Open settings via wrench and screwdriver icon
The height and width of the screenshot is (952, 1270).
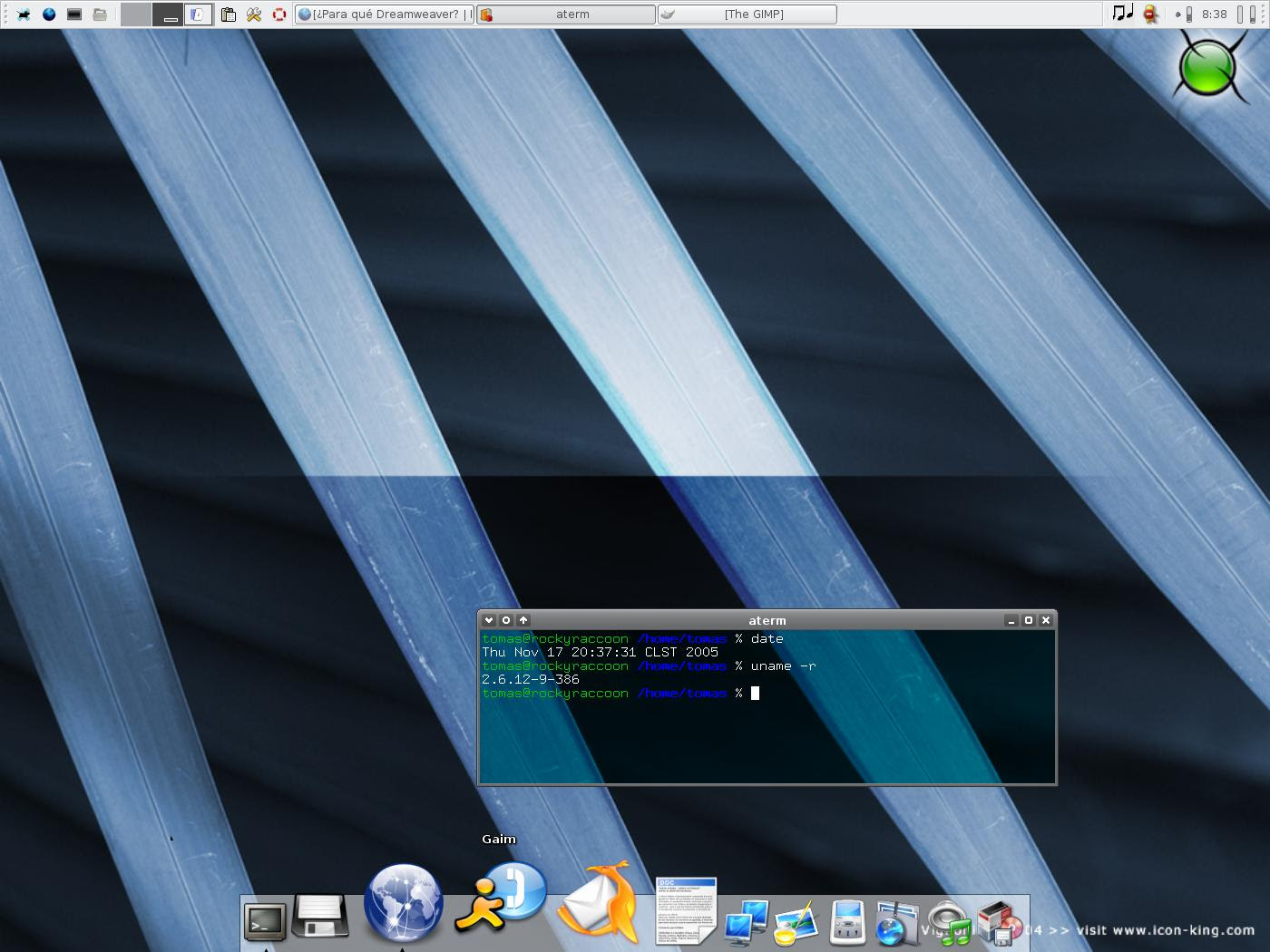(254, 15)
